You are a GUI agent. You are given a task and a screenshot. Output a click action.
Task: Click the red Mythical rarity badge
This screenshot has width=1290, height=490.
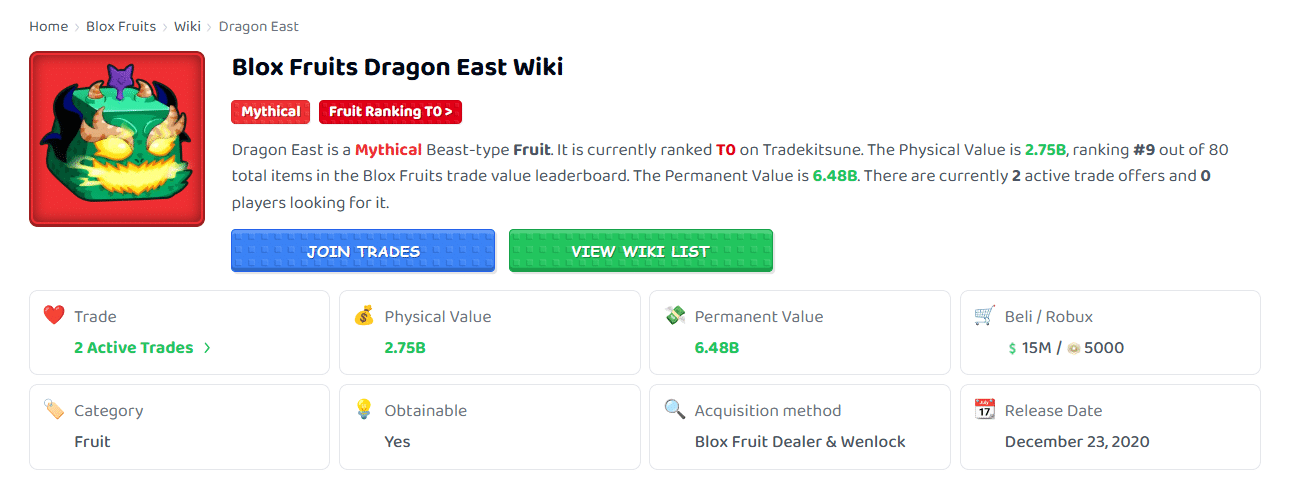point(270,112)
